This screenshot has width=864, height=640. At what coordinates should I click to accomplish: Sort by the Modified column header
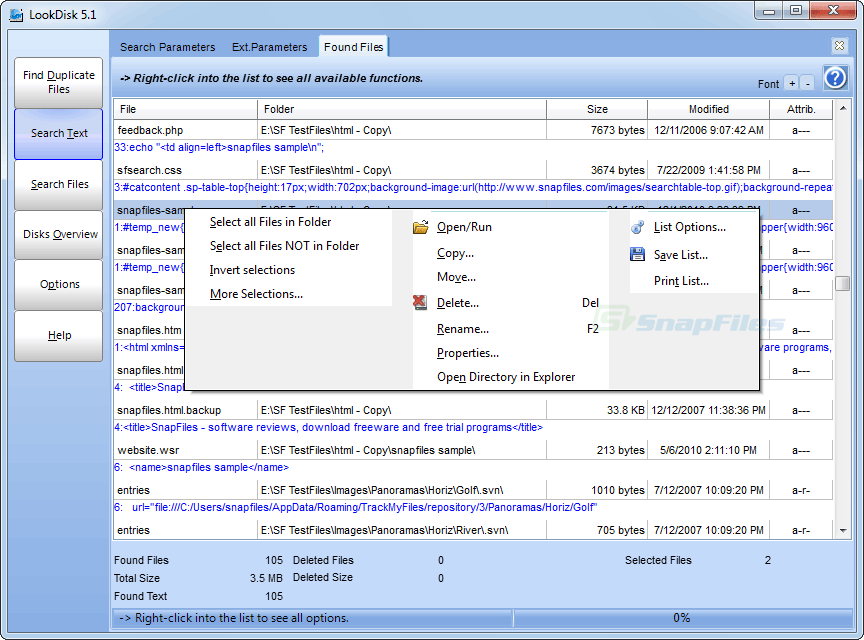[709, 109]
